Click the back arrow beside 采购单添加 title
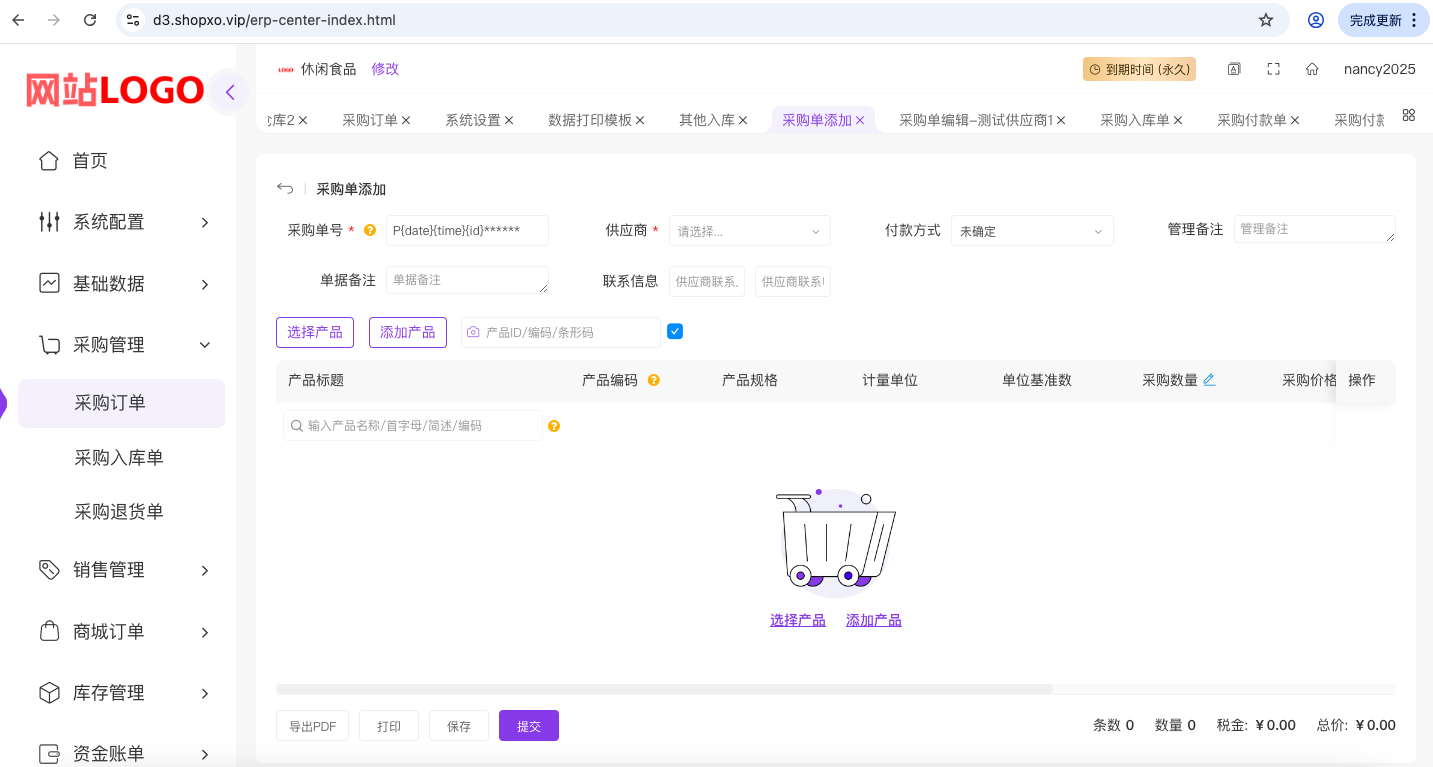Viewport: 1433px width, 767px height. point(285,188)
